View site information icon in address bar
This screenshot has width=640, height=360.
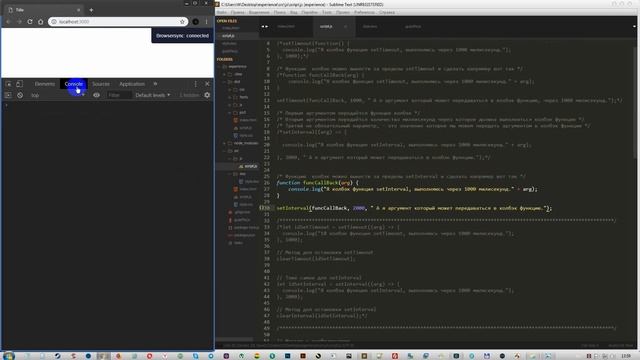point(54,22)
